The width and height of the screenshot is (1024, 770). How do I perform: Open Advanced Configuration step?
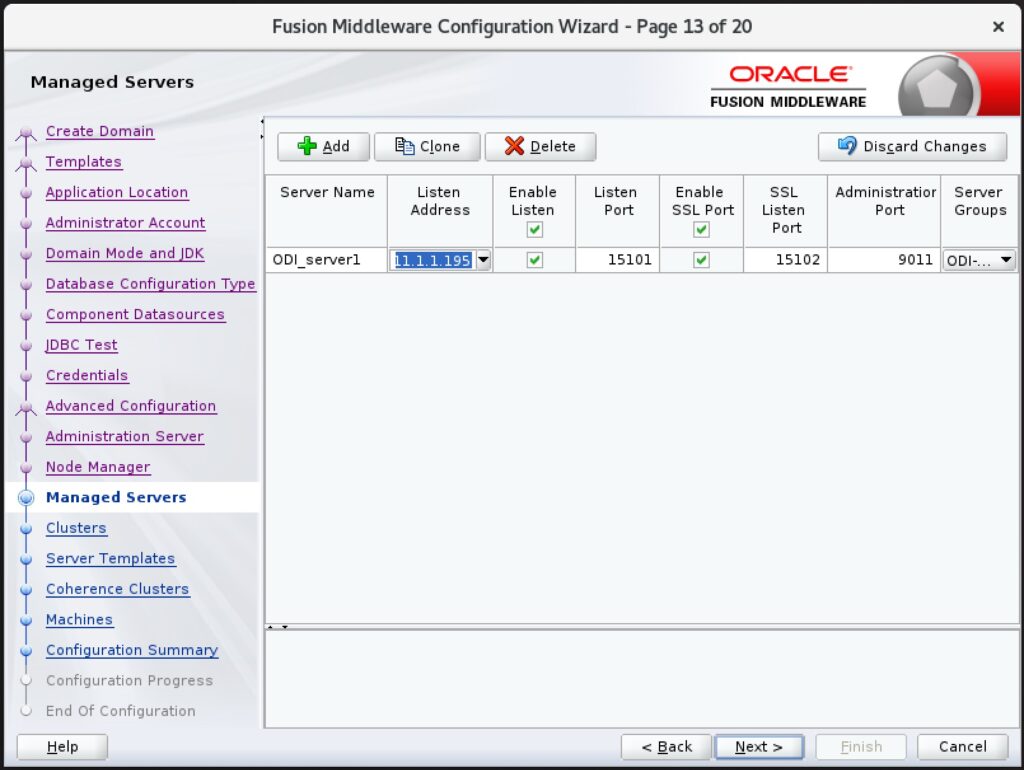coord(131,406)
